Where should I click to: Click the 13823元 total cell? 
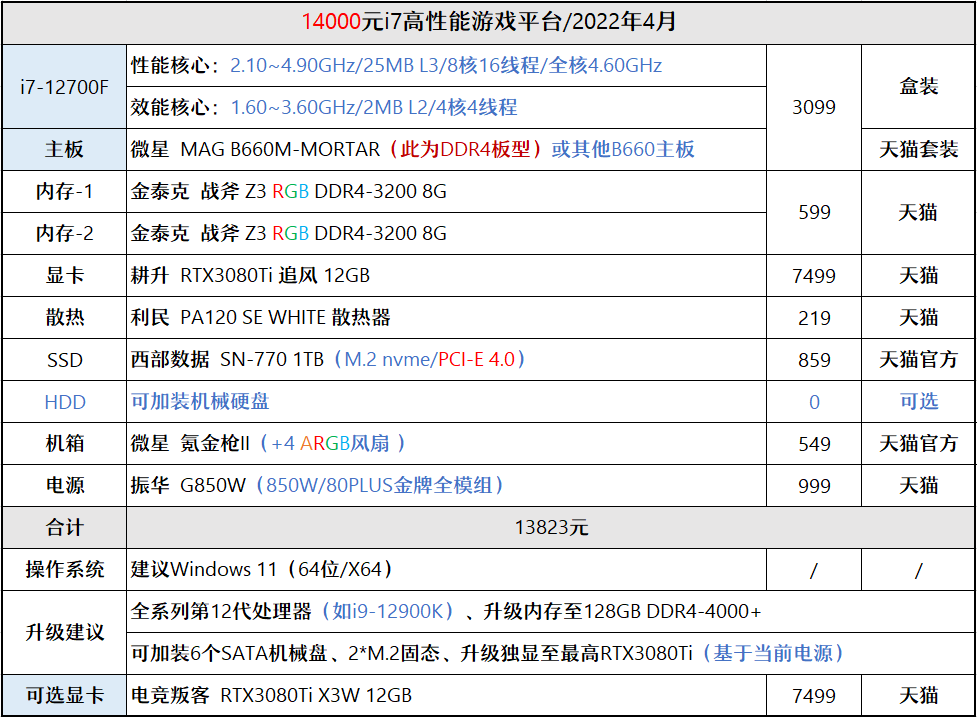[x=551, y=528]
